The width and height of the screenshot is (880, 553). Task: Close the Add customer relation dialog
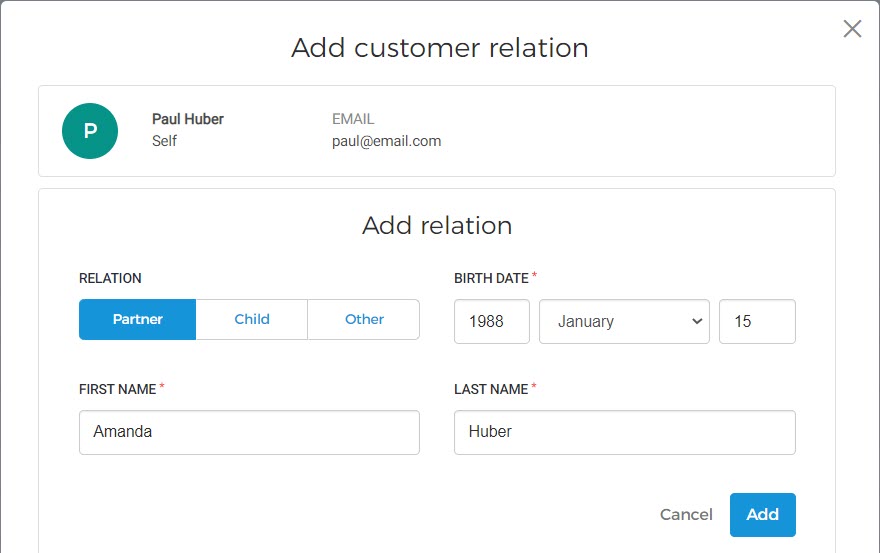[x=852, y=29]
